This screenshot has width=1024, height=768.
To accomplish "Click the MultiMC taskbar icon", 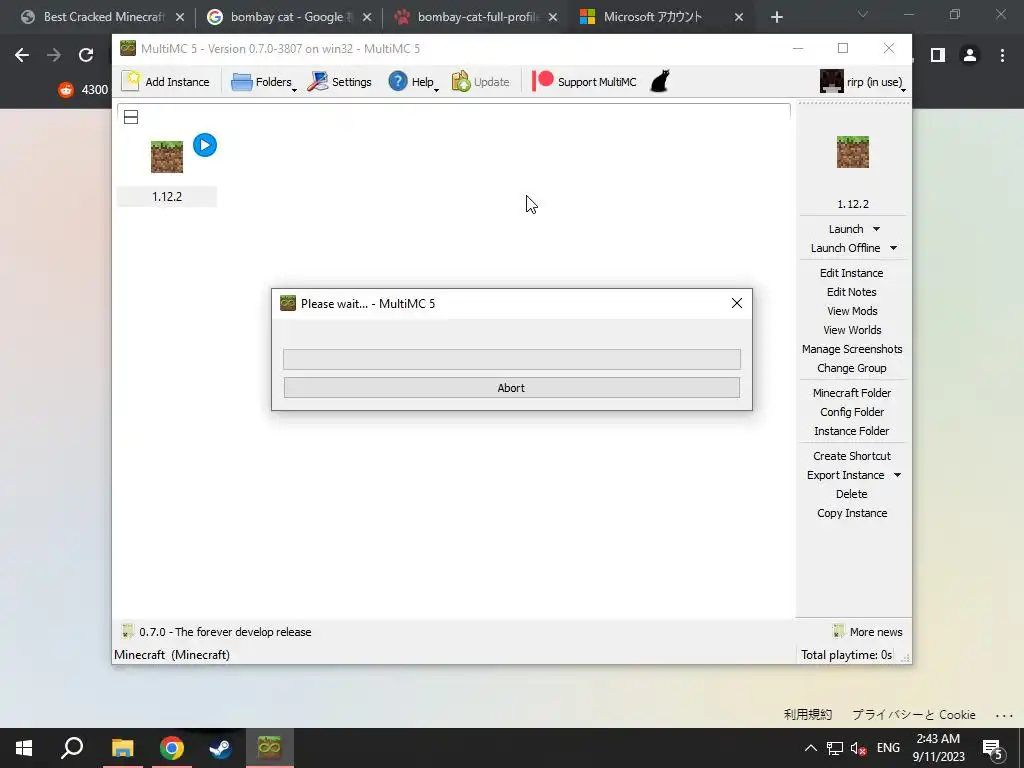I will click(x=269, y=748).
